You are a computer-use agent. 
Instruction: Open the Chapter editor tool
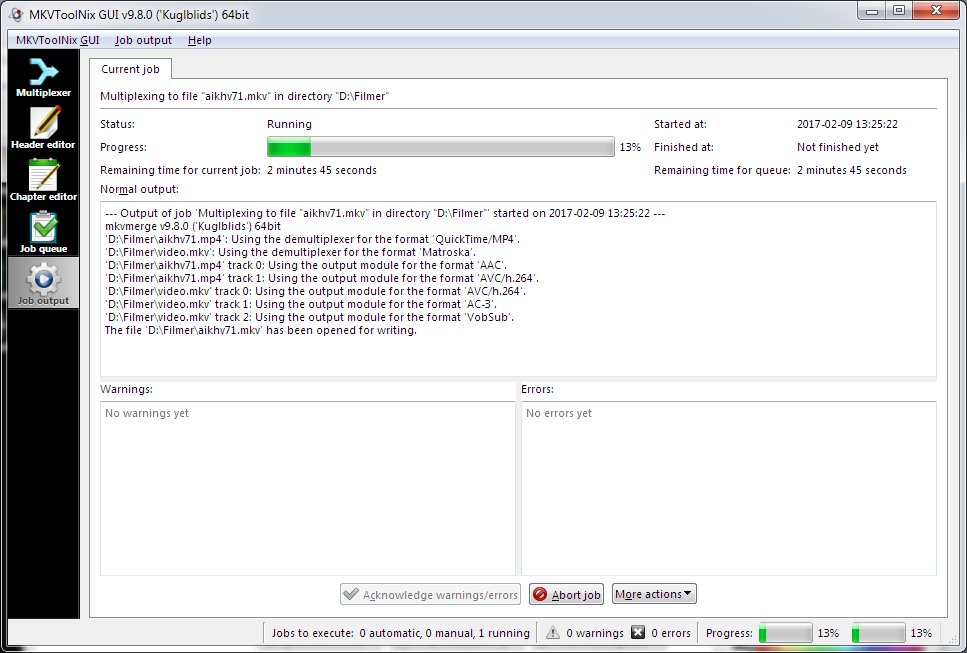[43, 180]
